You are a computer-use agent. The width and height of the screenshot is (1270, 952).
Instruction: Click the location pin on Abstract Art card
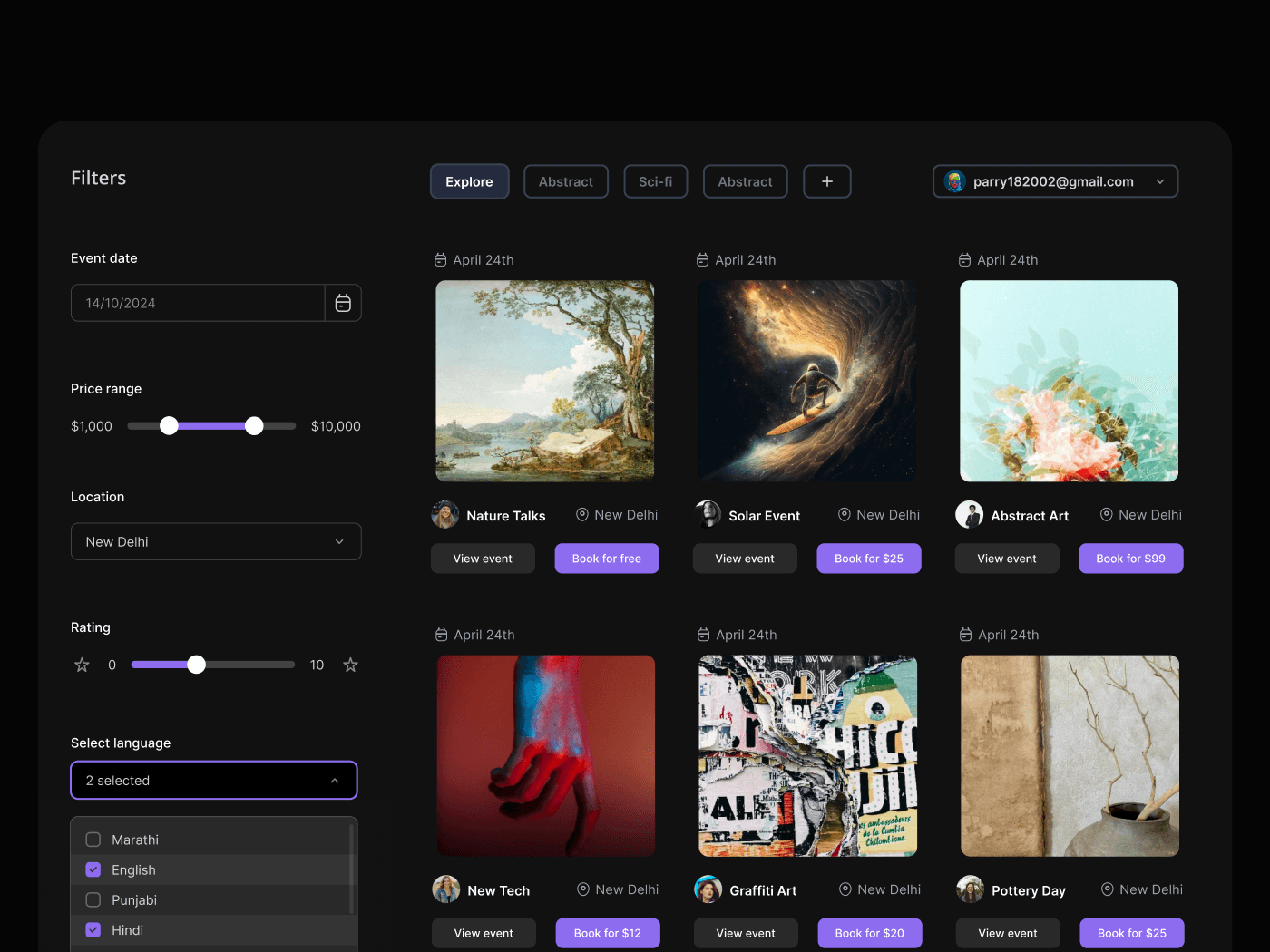pos(1107,515)
